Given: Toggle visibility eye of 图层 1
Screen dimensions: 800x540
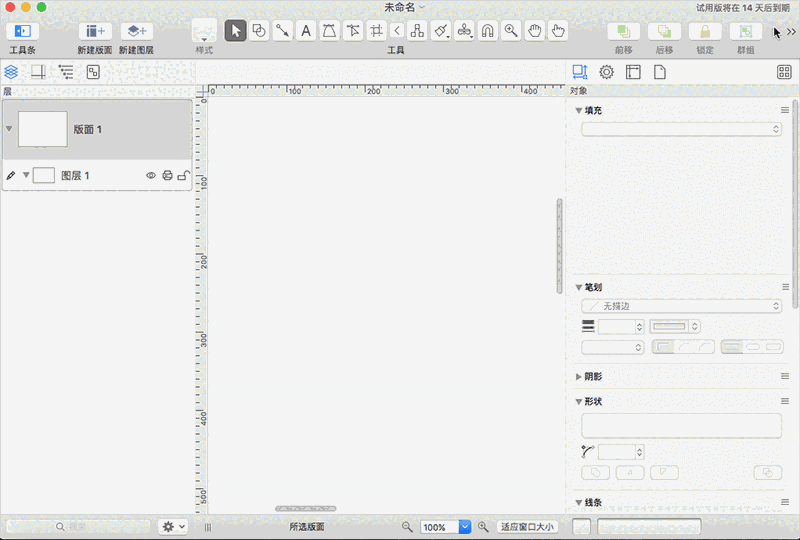Looking at the screenshot, I should pos(151,176).
